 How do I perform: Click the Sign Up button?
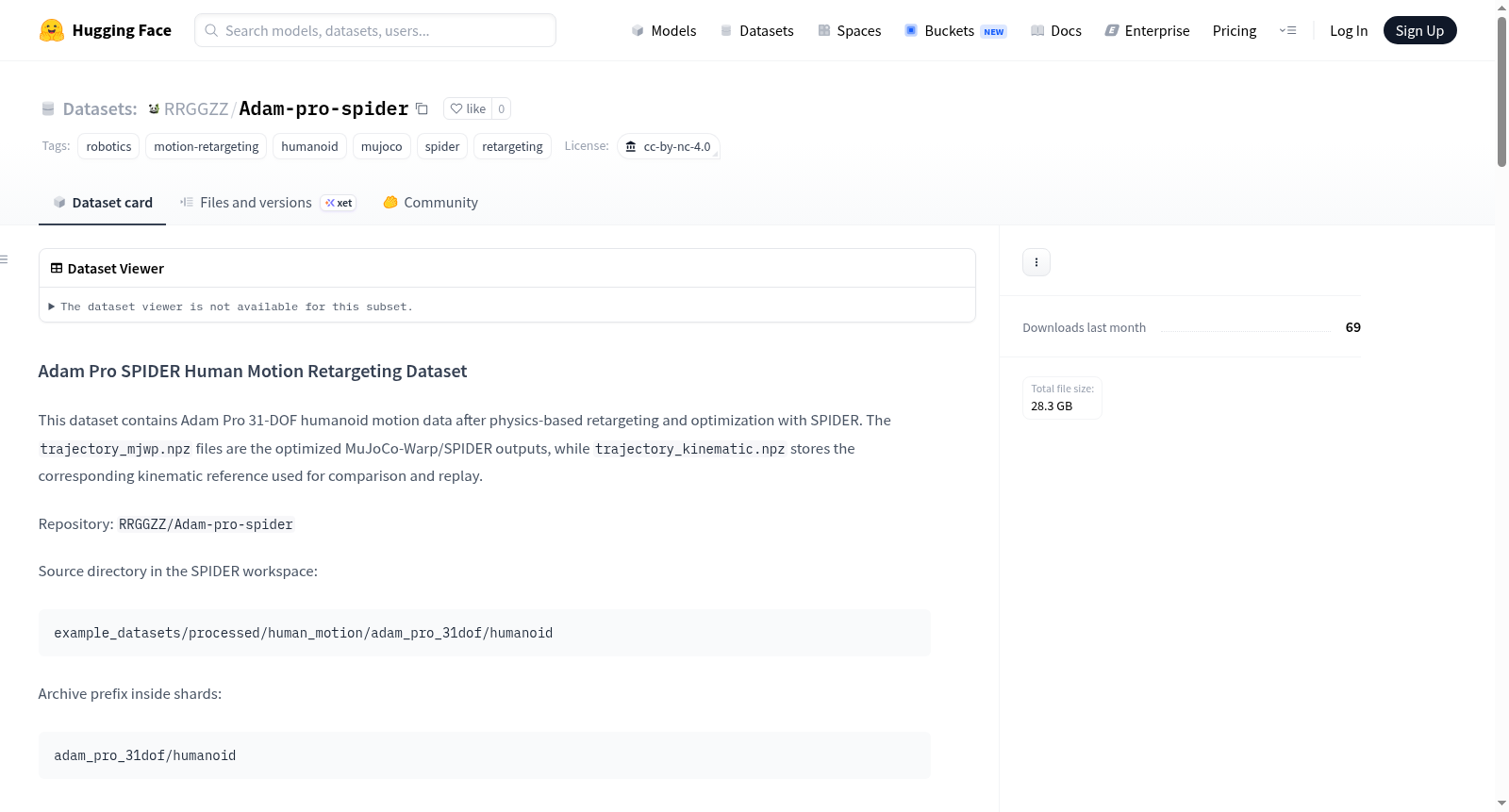click(x=1419, y=30)
